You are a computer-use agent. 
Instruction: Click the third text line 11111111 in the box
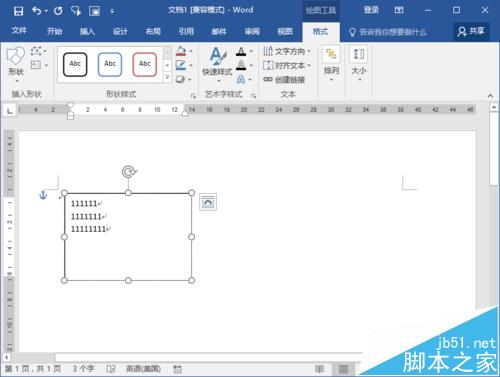click(x=88, y=229)
